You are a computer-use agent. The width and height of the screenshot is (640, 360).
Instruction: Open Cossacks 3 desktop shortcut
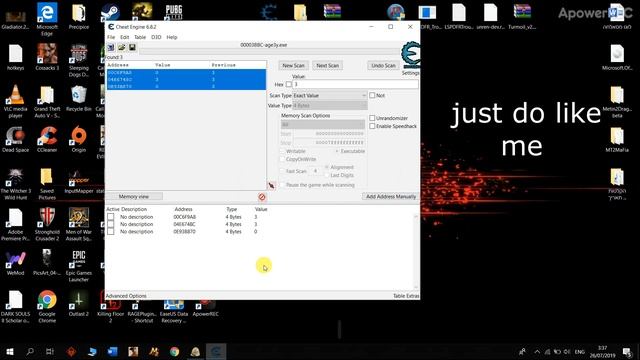point(47,57)
